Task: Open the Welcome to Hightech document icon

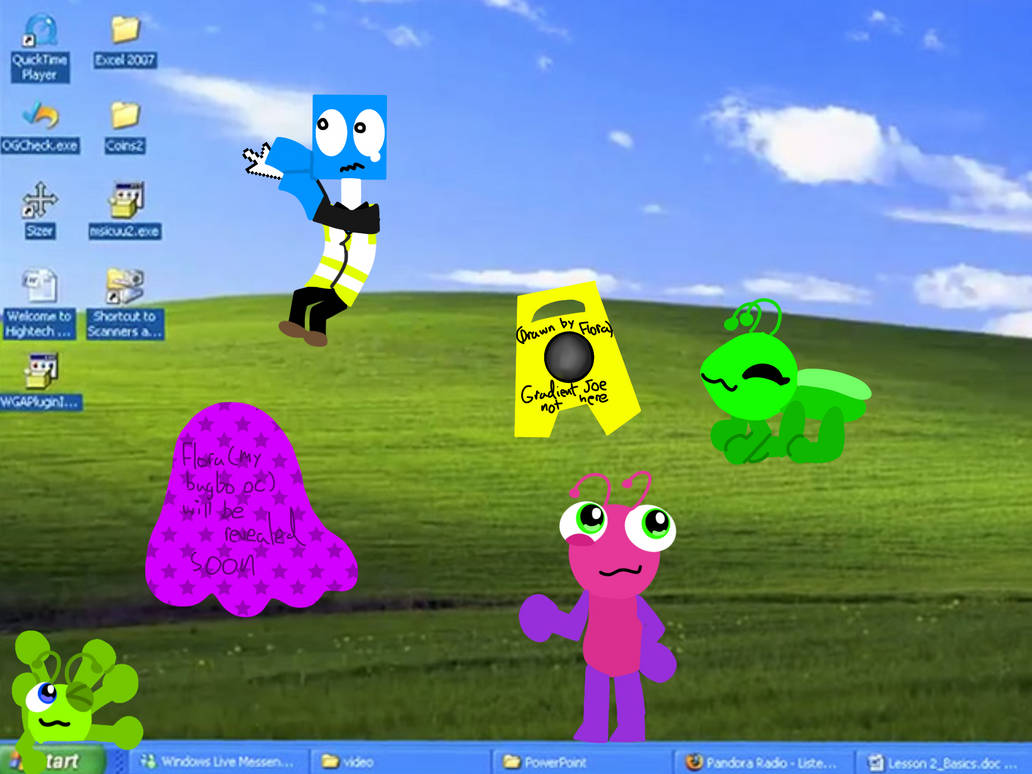Action: click(x=39, y=303)
